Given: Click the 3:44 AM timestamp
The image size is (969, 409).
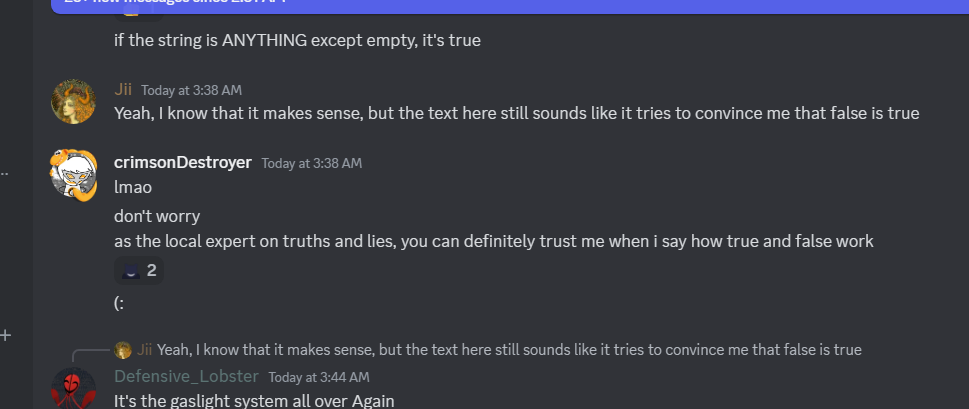Looking at the screenshot, I should 319,377.
